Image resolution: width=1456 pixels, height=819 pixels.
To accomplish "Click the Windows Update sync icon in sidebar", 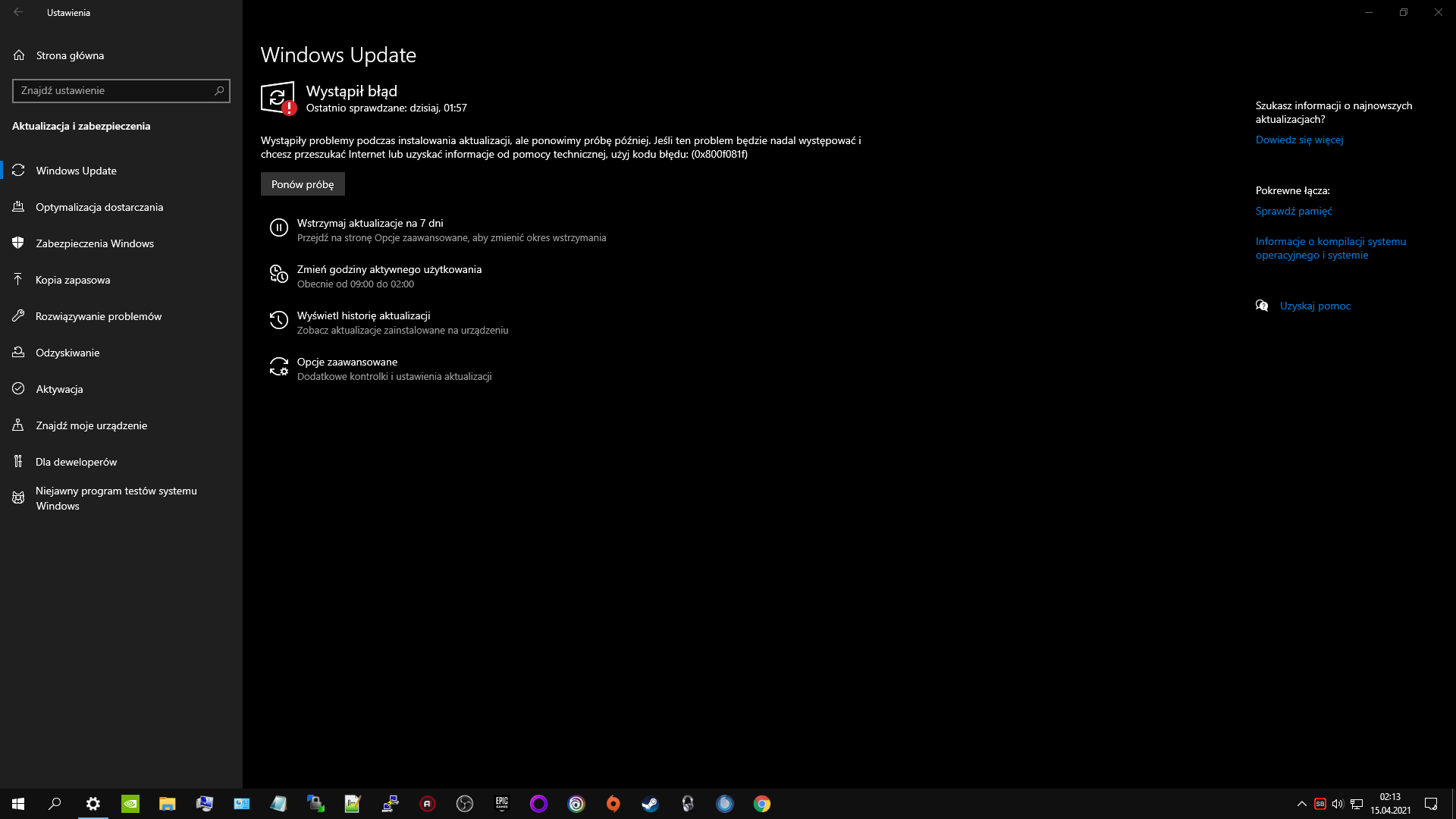I will coord(18,171).
